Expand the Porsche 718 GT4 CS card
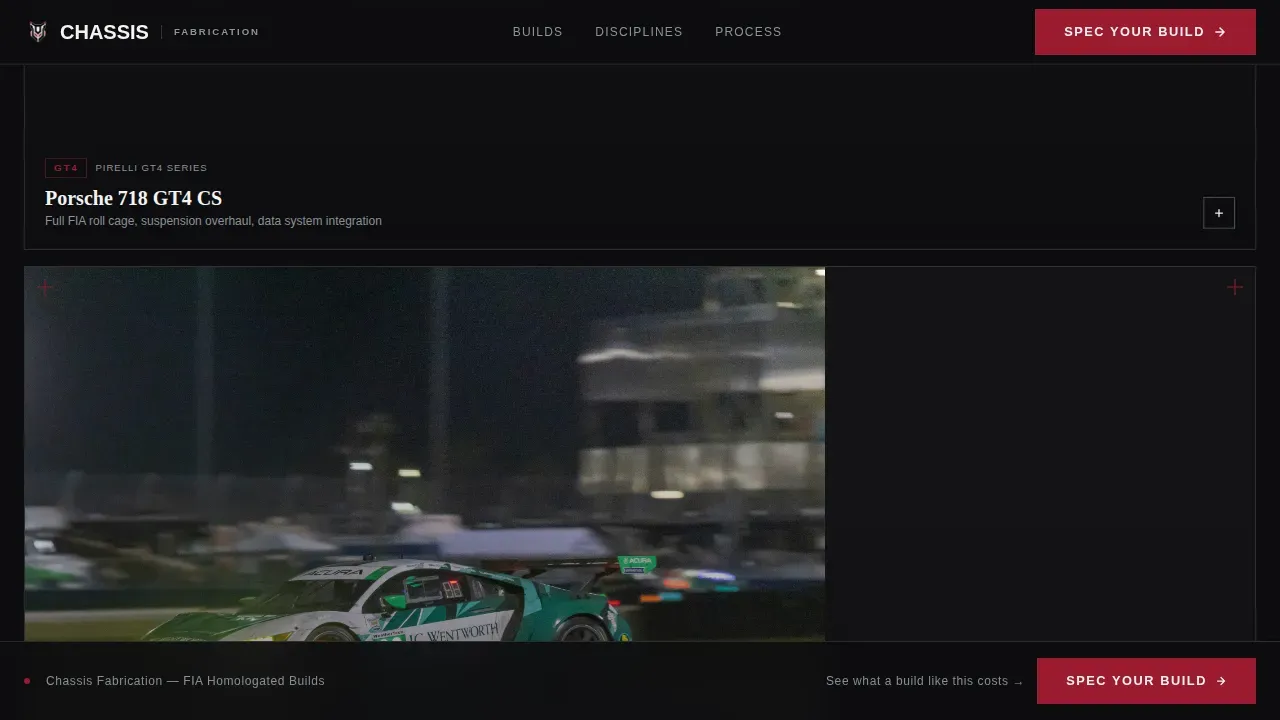The width and height of the screenshot is (1280, 720). [x=1219, y=213]
